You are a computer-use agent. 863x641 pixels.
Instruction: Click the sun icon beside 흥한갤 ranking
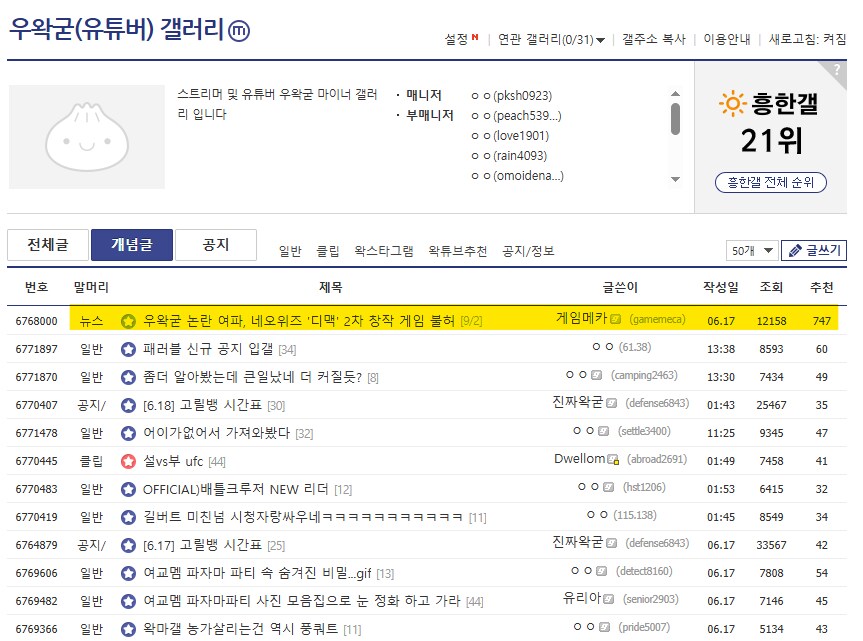pyautogui.click(x=735, y=102)
